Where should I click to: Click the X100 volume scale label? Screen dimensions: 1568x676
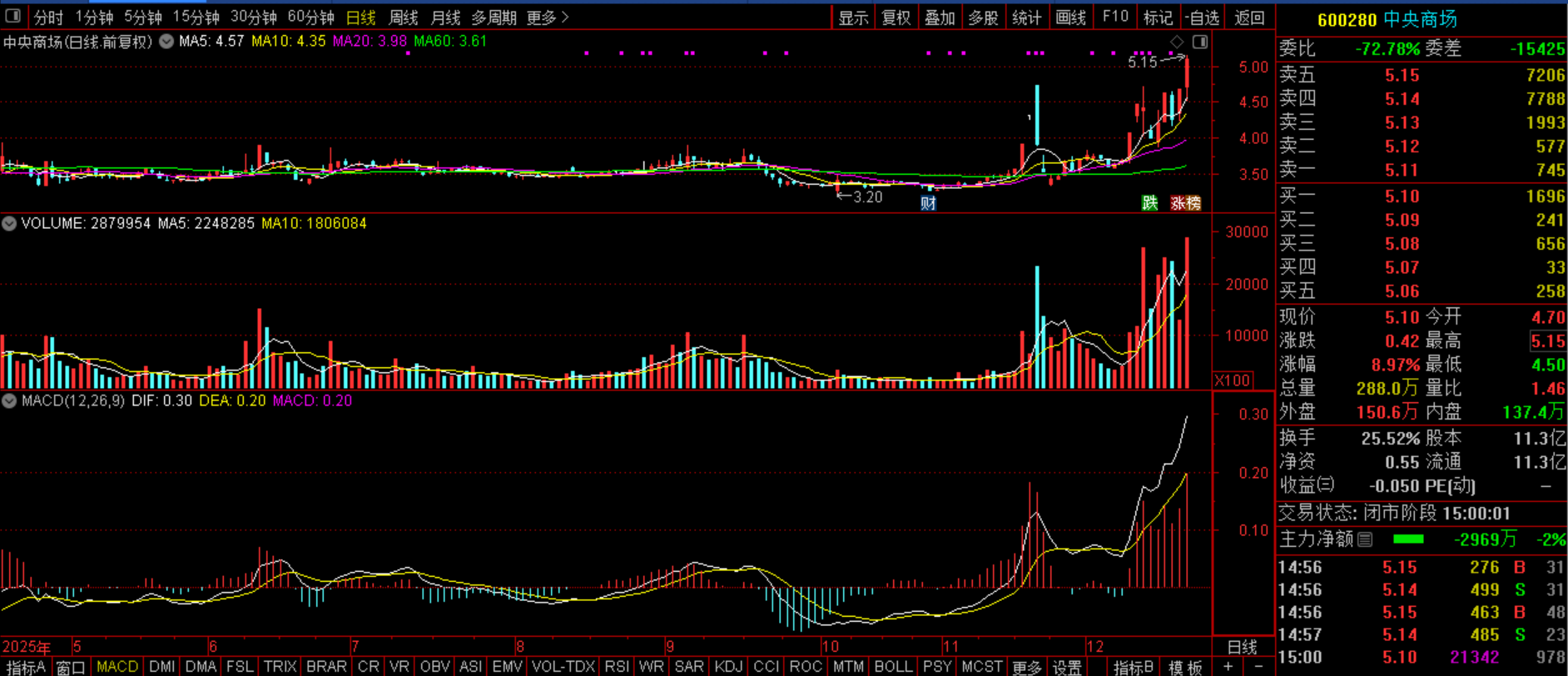pos(1233,380)
